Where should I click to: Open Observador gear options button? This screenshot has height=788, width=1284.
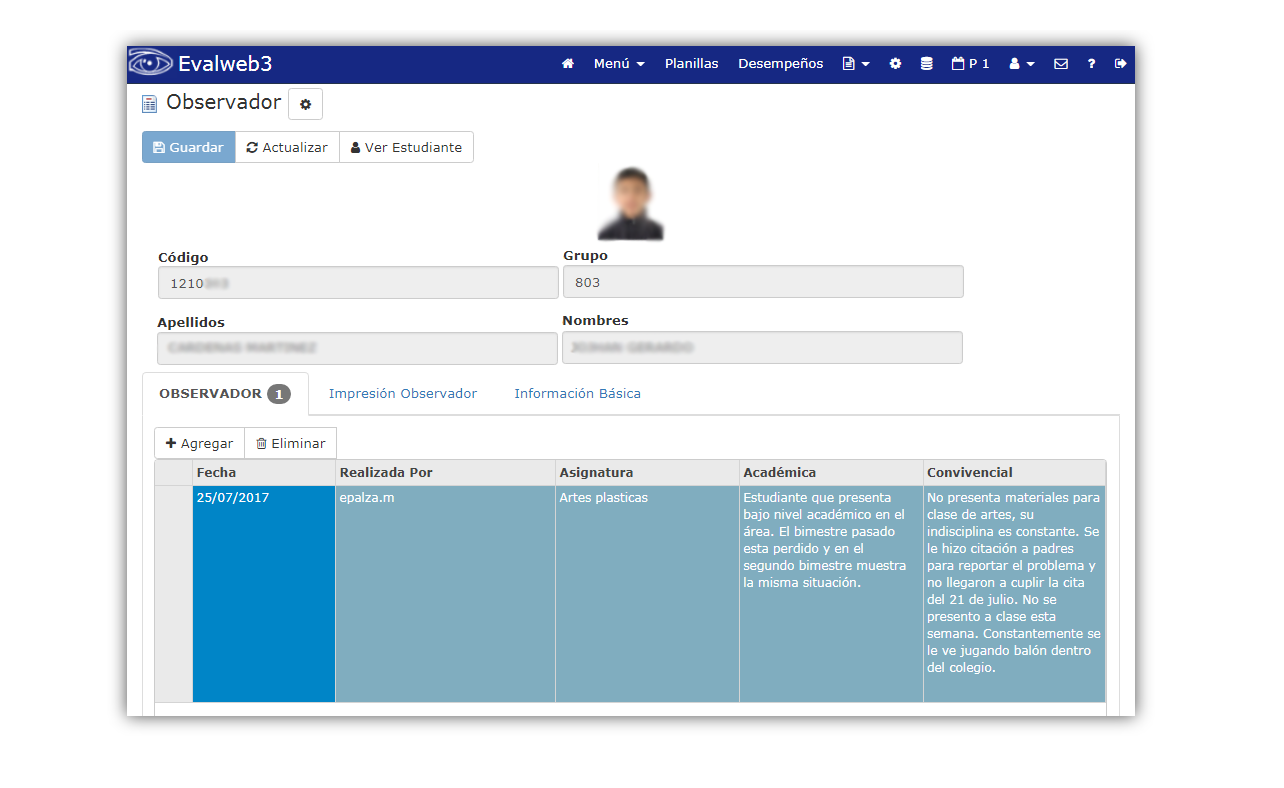tap(305, 104)
